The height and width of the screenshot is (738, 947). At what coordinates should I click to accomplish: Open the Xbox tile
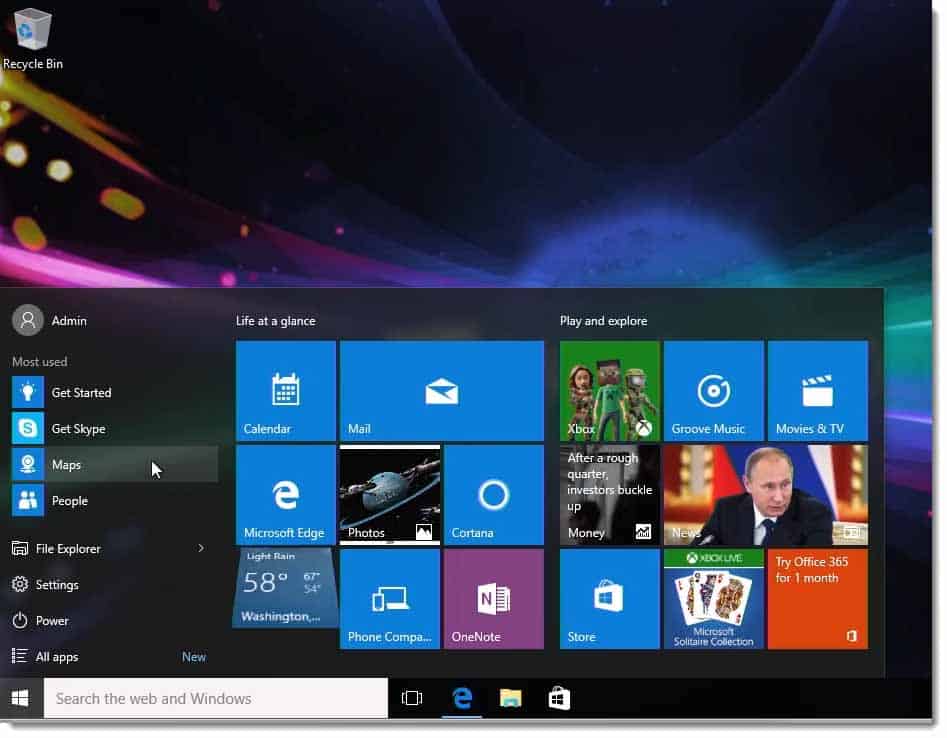point(610,391)
